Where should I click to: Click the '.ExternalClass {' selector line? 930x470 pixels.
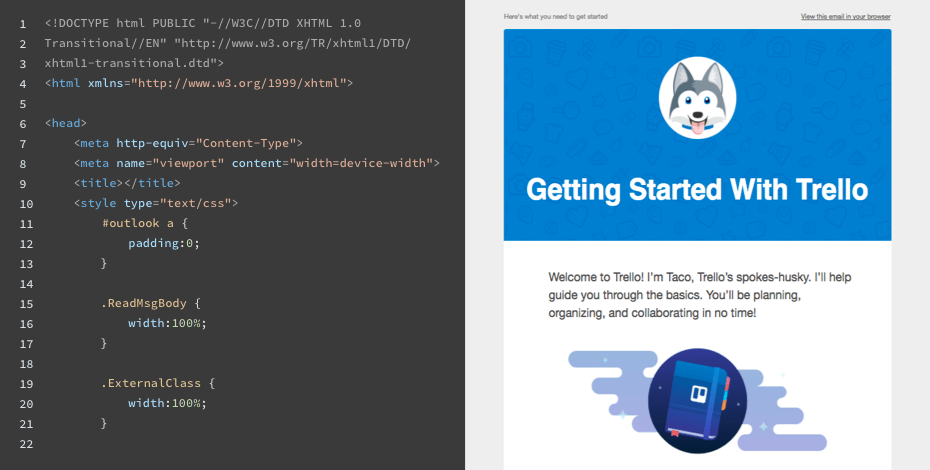158,383
